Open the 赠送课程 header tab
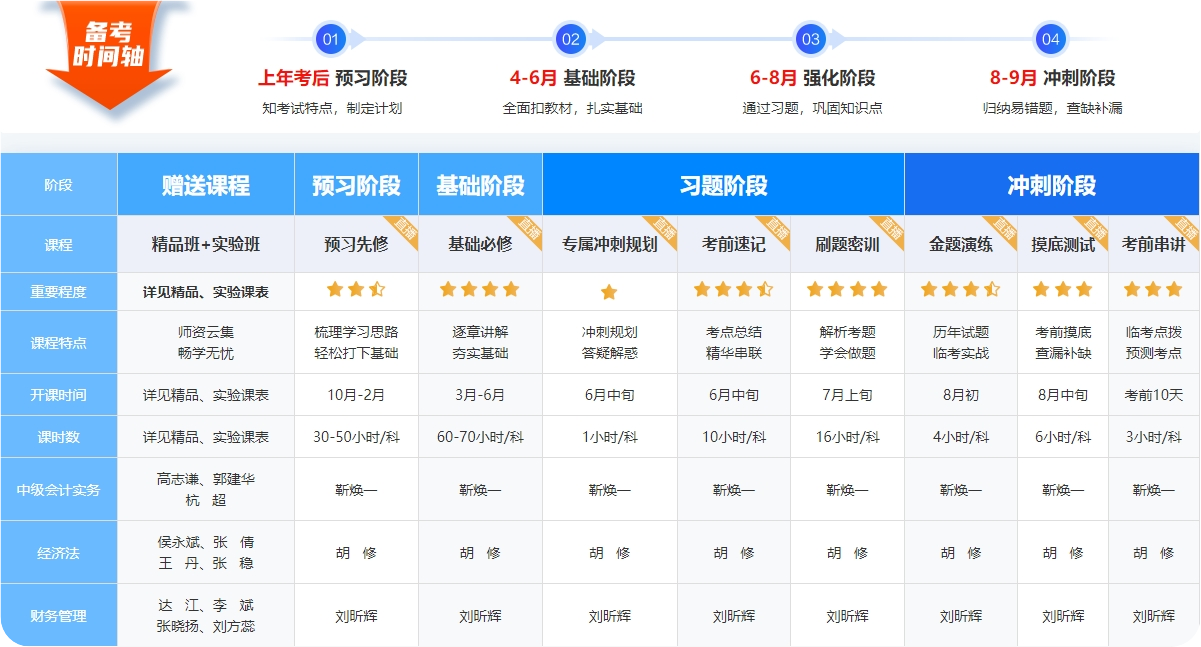This screenshot has width=1201, height=647. click(206, 185)
